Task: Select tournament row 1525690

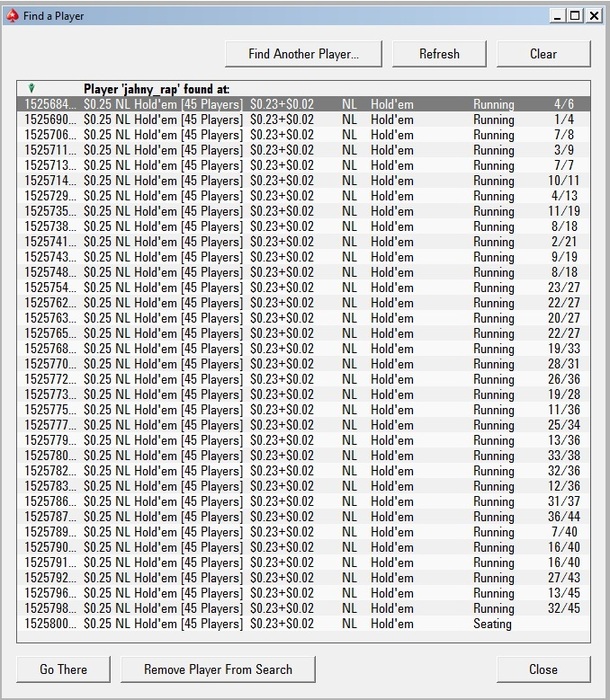Action: [x=304, y=119]
